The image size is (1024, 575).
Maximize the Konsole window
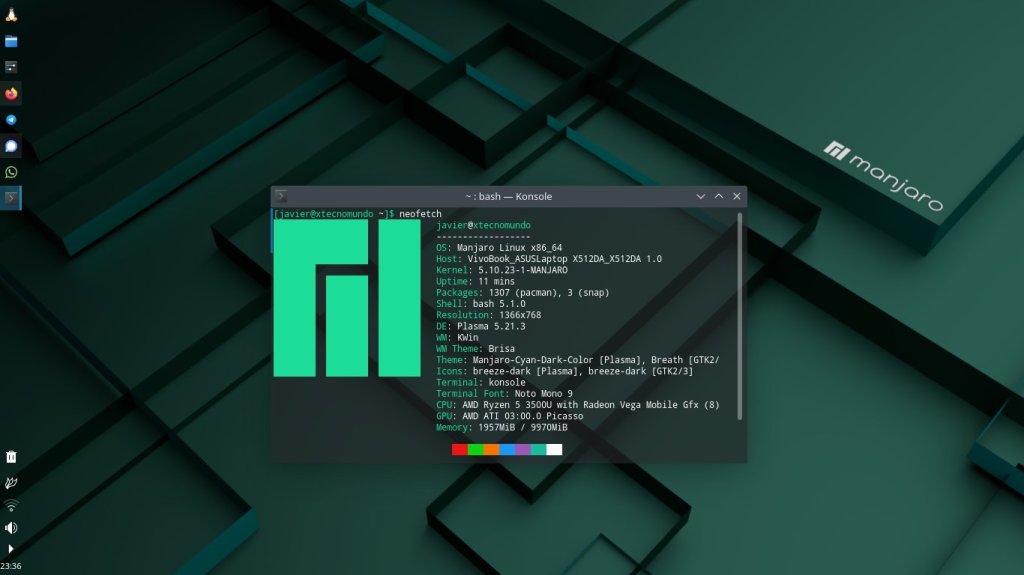[719, 197]
